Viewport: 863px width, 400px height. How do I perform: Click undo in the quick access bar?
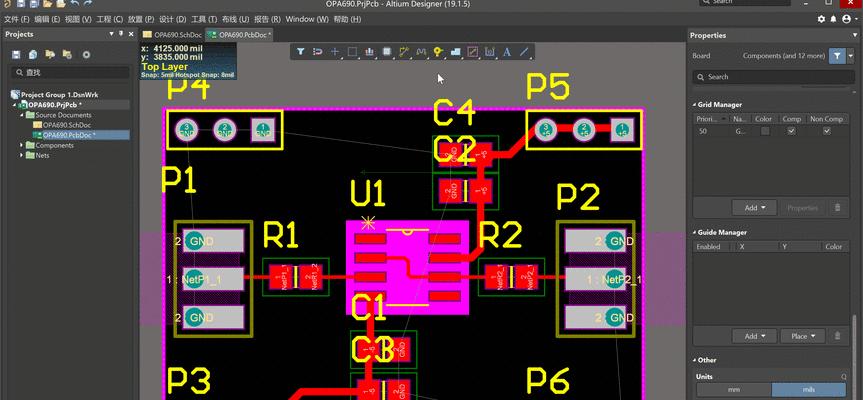coord(75,4)
